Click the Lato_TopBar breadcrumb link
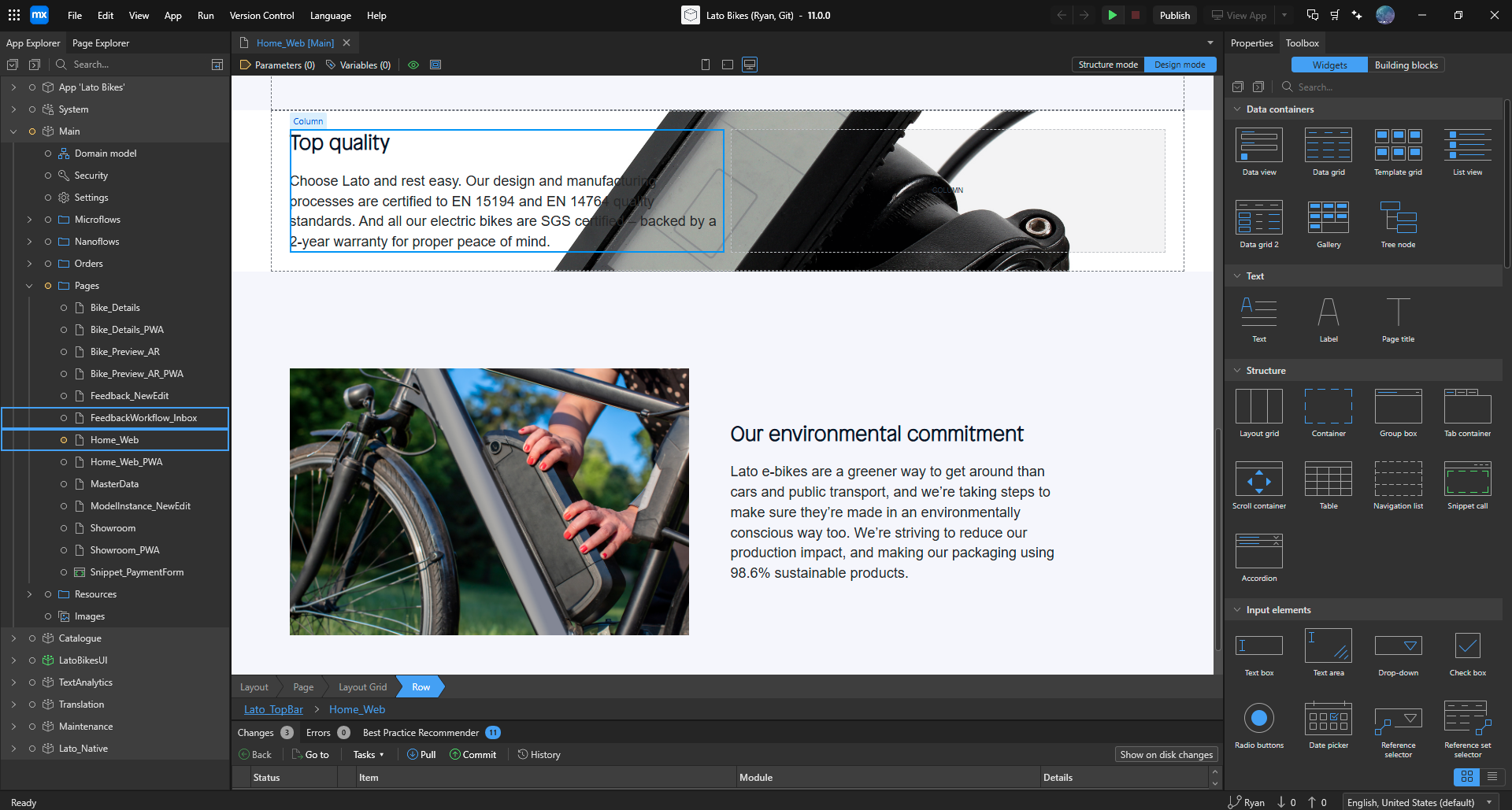This screenshot has height=810, width=1512. coord(273,709)
